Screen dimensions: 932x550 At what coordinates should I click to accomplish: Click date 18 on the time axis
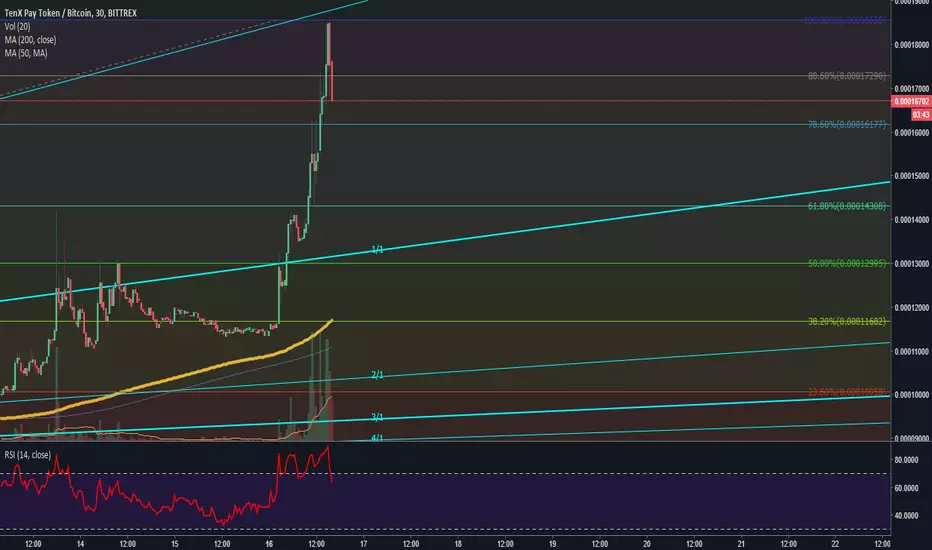[x=458, y=543]
